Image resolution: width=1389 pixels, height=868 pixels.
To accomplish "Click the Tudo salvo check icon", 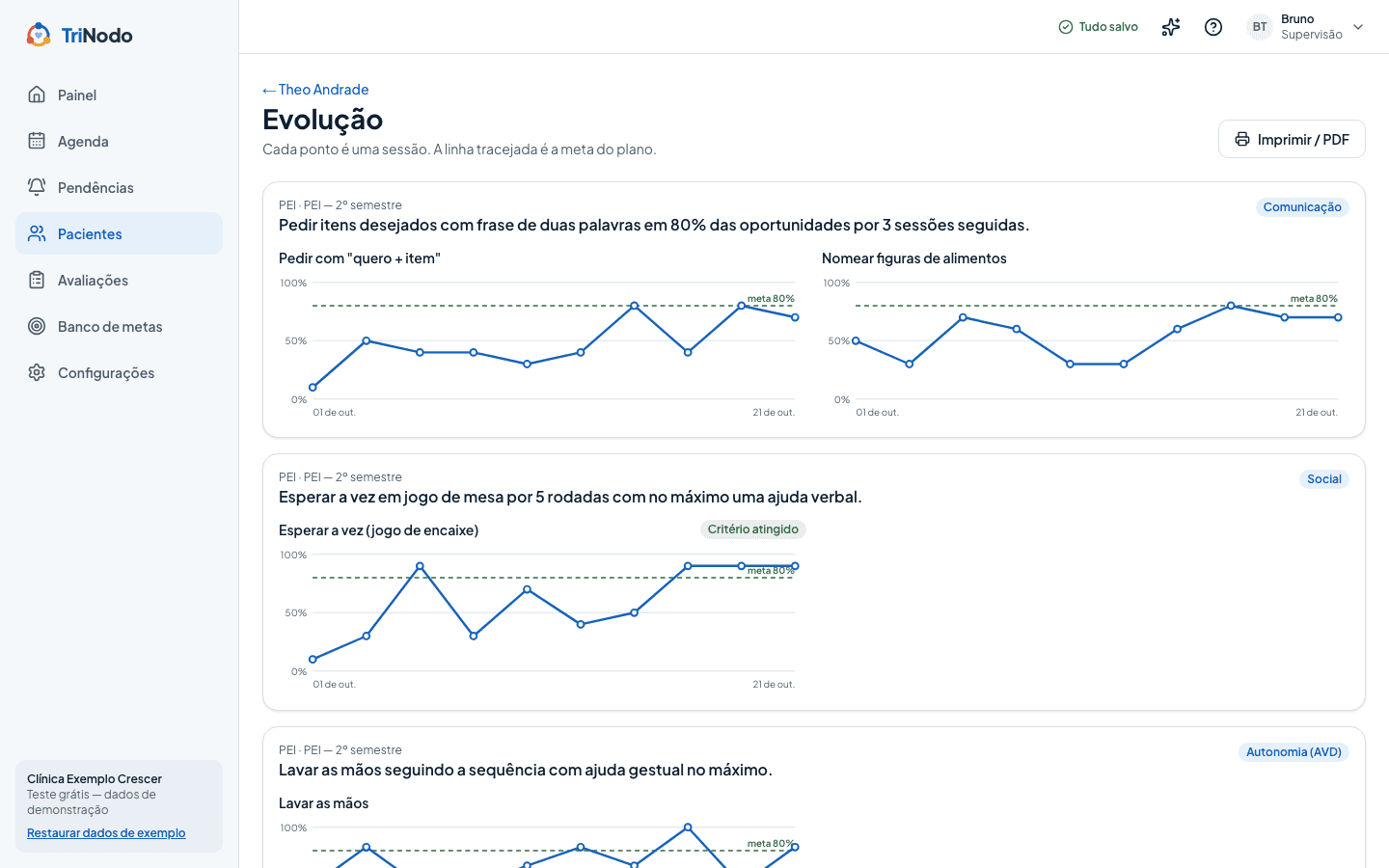I will 1066,27.
